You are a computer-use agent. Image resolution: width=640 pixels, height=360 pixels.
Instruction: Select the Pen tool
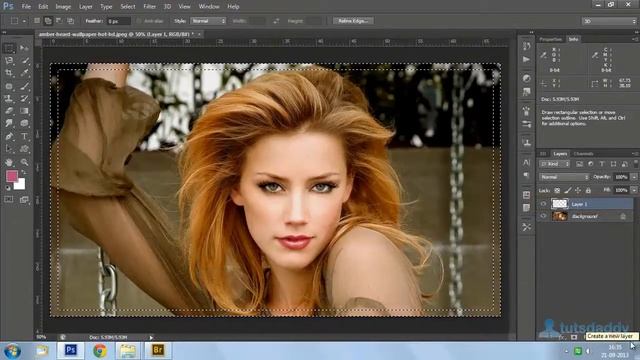tap(9, 136)
